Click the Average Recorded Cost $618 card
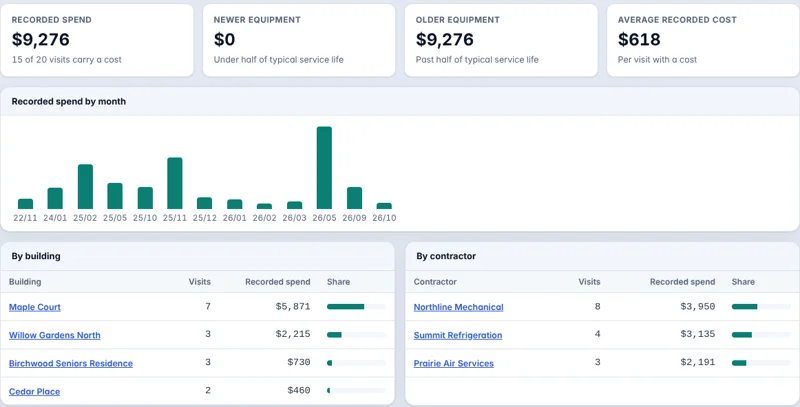Screen dimensions: 800x407 (x=703, y=40)
